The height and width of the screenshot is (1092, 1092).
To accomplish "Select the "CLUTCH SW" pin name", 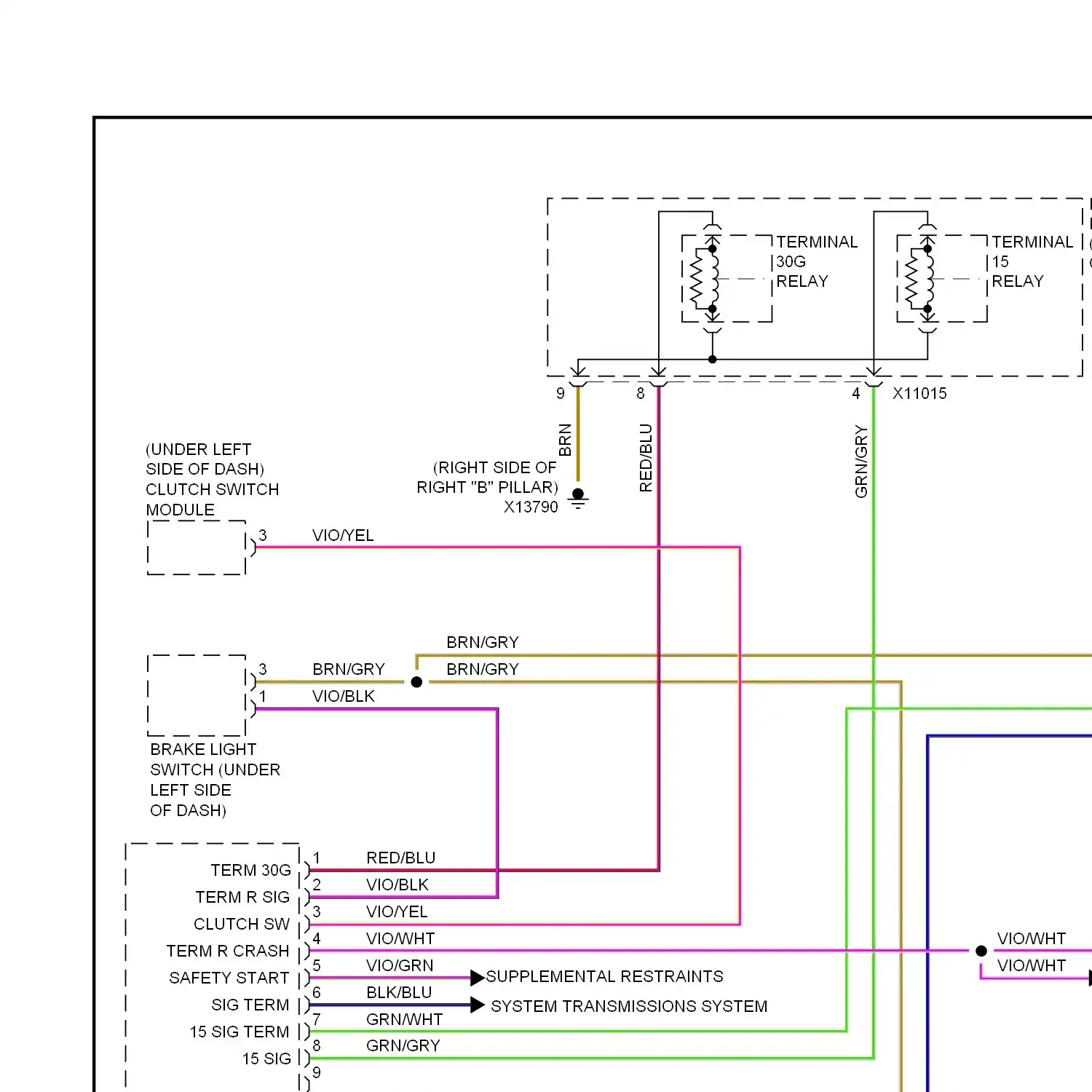I will pos(242,924).
